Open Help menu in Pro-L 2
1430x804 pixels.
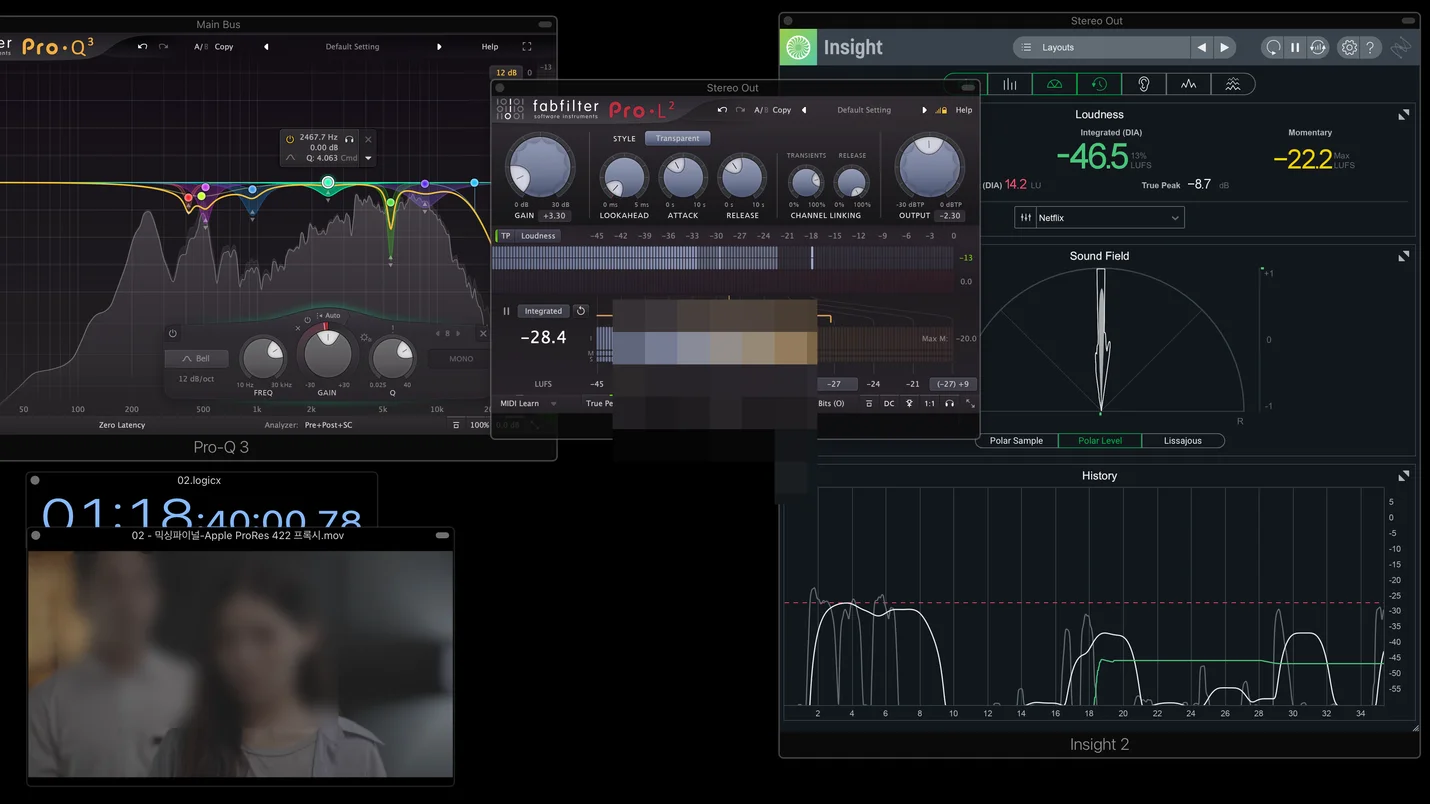(x=964, y=110)
